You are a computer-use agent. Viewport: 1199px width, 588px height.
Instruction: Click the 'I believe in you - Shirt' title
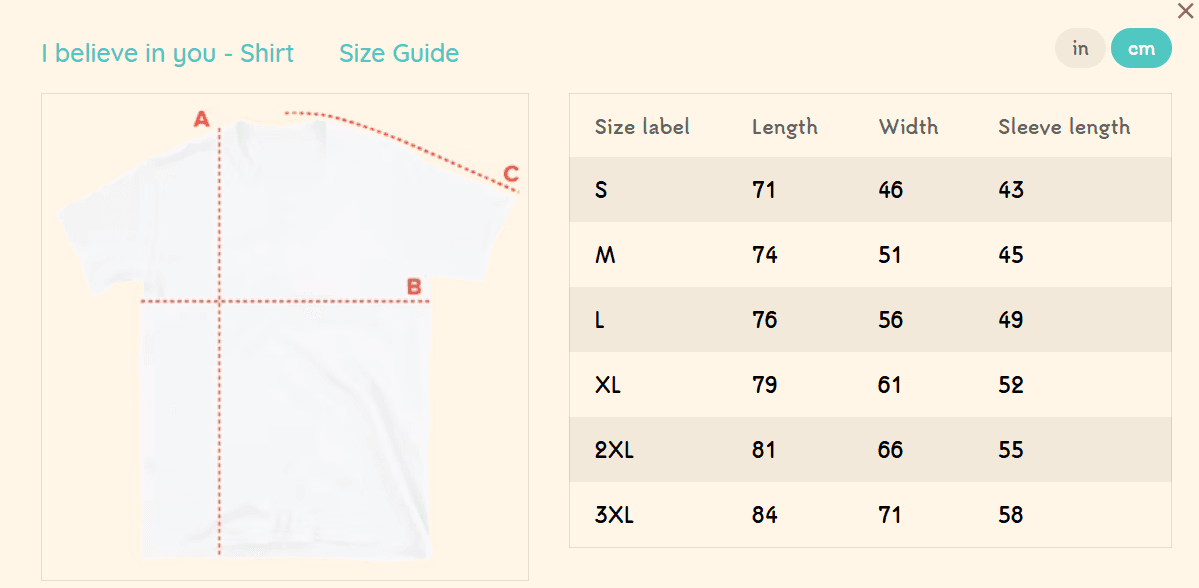[x=168, y=53]
